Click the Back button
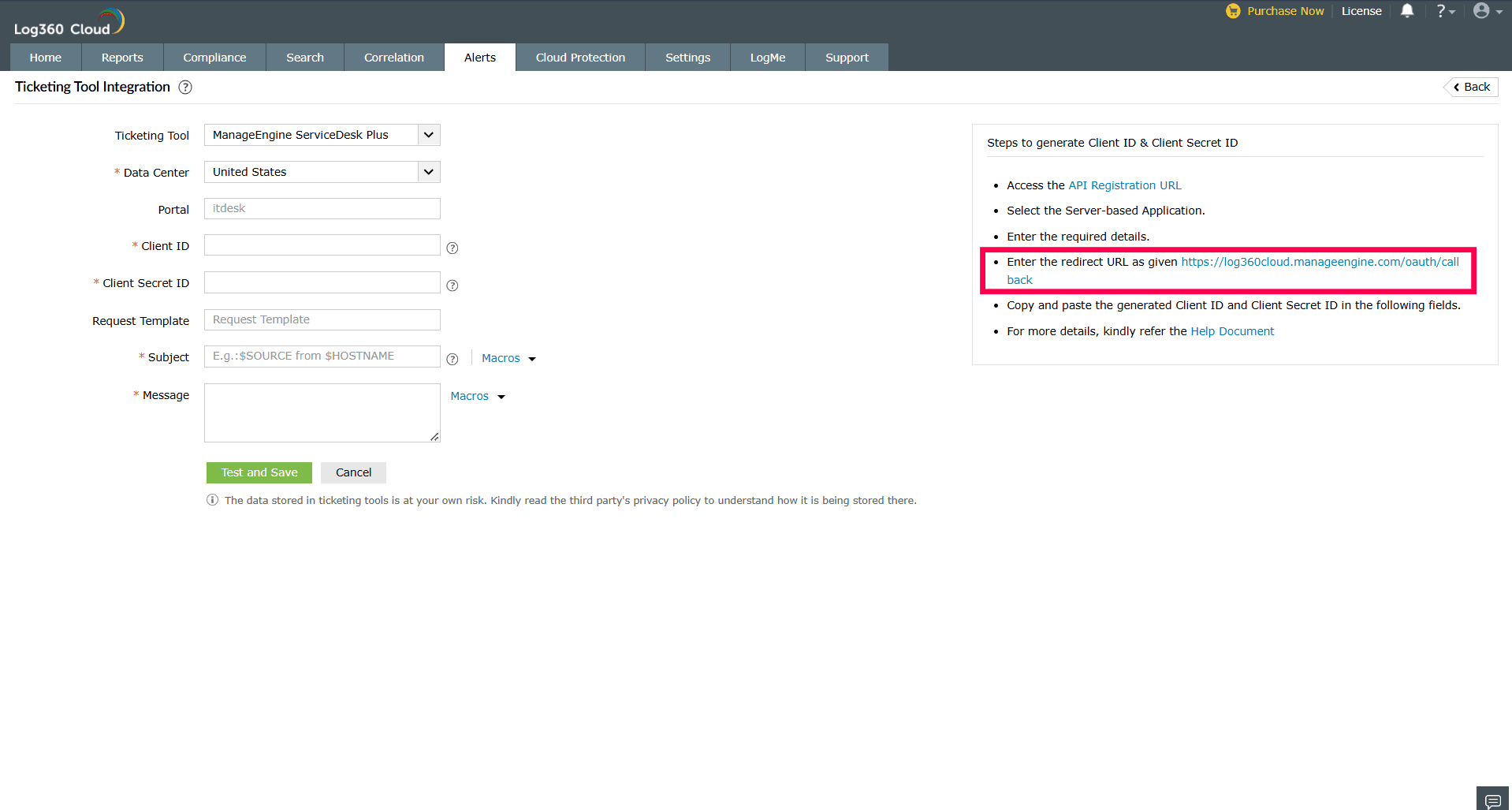Image resolution: width=1512 pixels, height=810 pixels. pyautogui.click(x=1471, y=87)
